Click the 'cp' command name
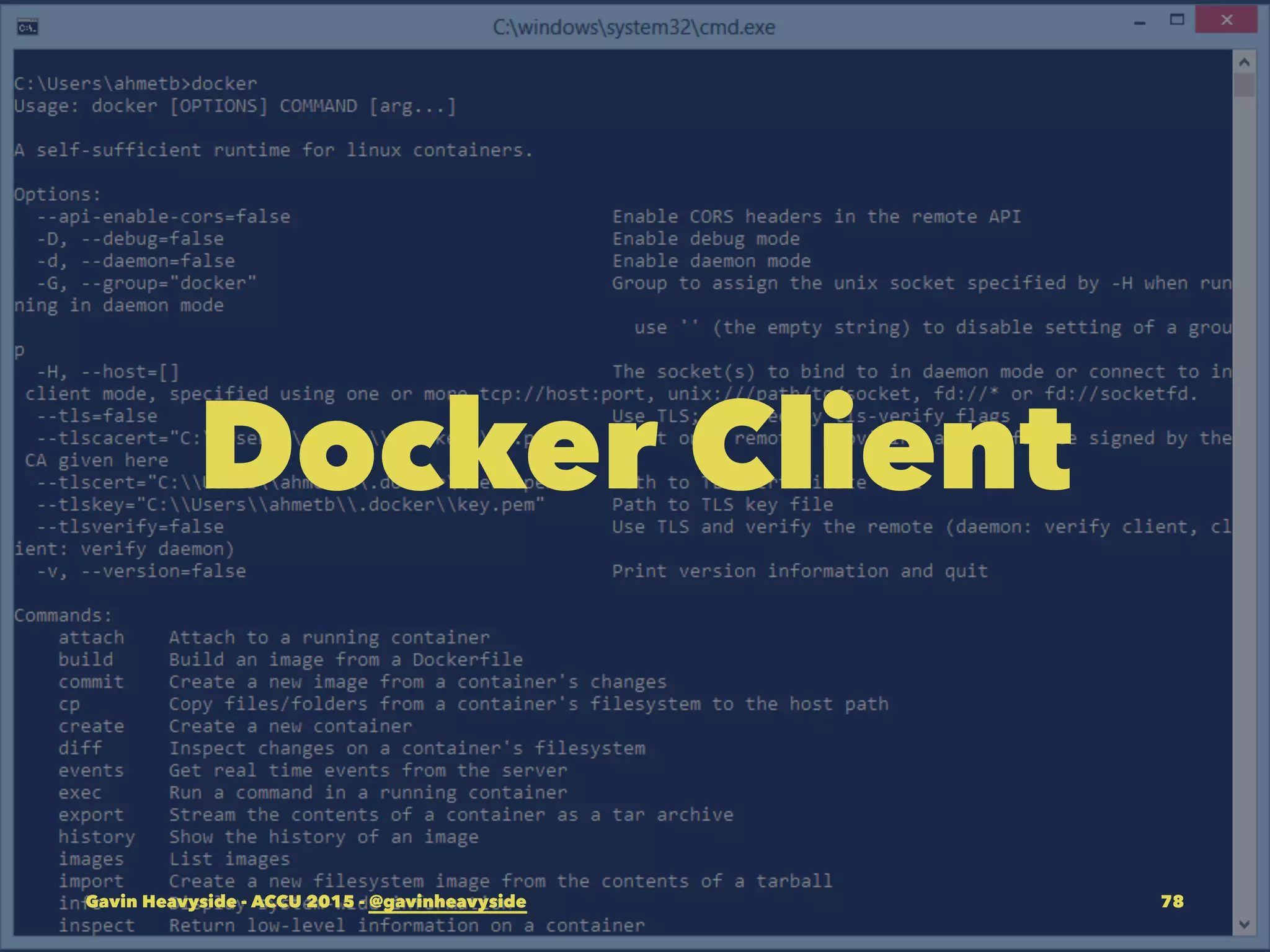The width and height of the screenshot is (1270, 952). (69, 705)
